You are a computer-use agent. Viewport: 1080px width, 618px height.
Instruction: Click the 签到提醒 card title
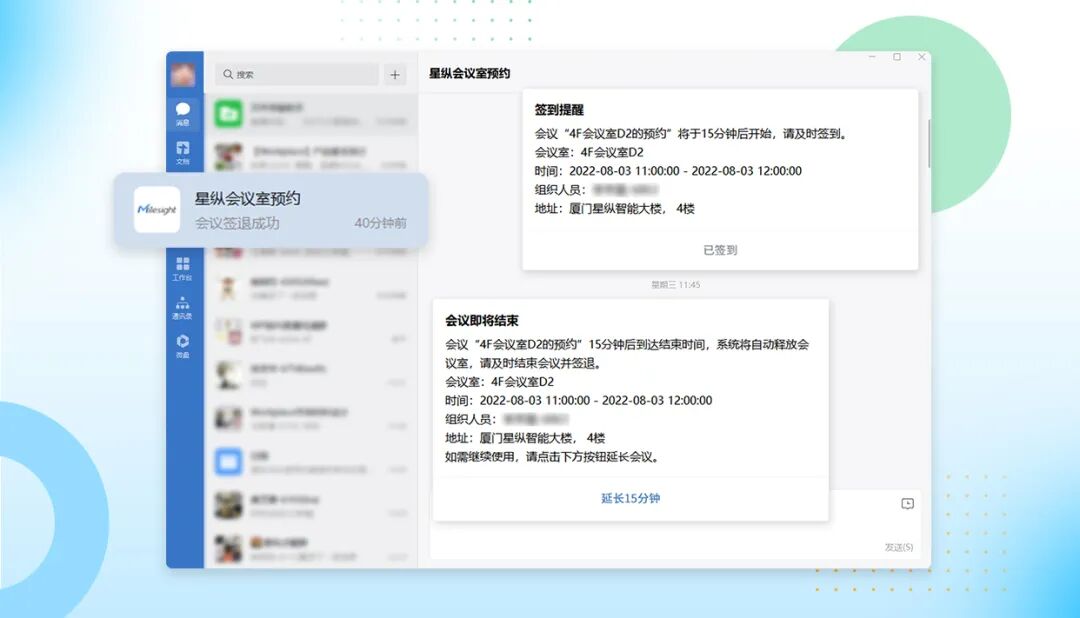point(559,110)
